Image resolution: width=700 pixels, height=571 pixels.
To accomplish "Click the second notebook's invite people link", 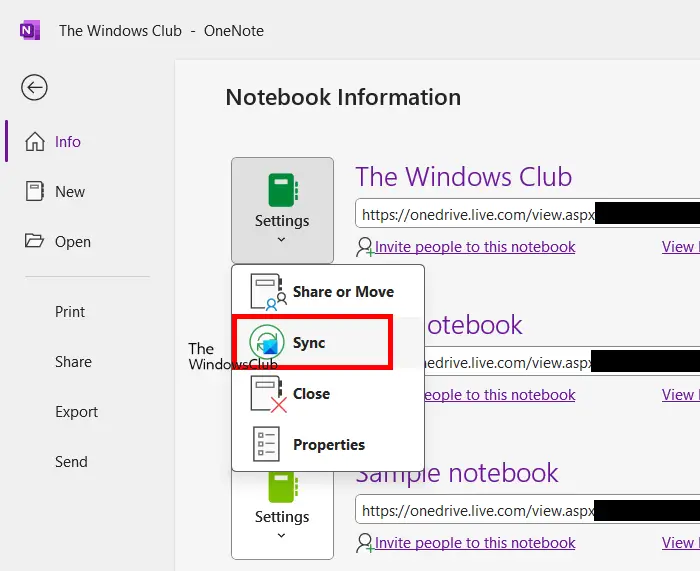I will [x=500, y=395].
